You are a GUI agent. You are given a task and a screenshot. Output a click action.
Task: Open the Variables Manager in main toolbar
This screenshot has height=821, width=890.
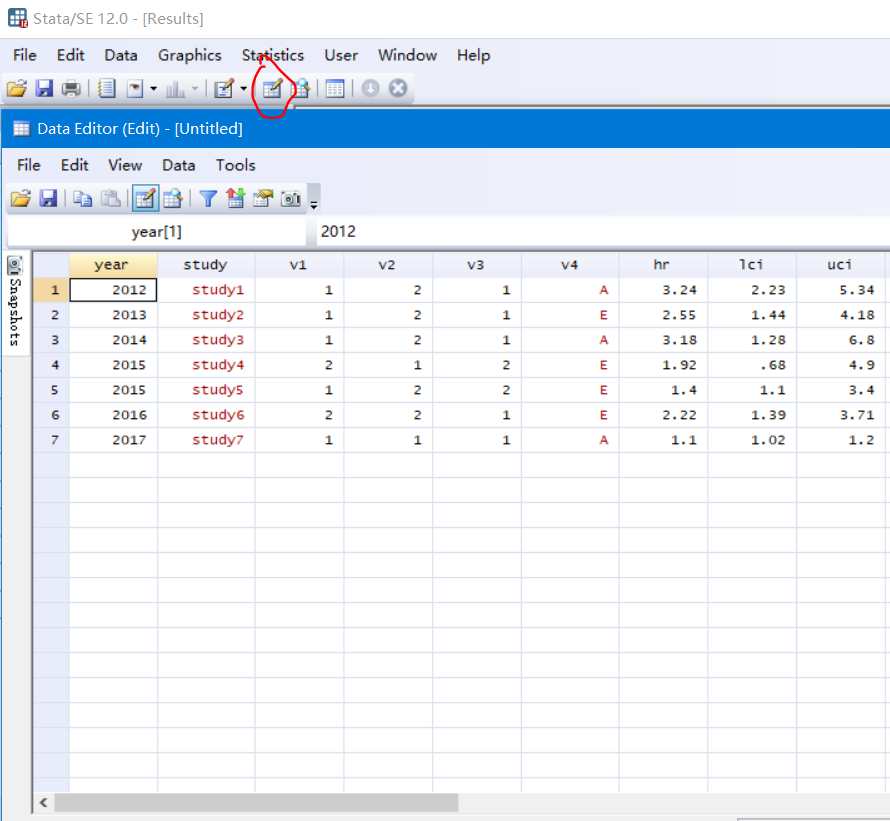click(x=335, y=89)
